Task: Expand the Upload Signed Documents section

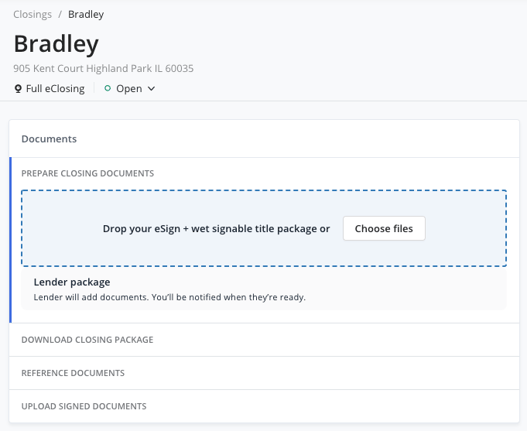Action: 264,406
